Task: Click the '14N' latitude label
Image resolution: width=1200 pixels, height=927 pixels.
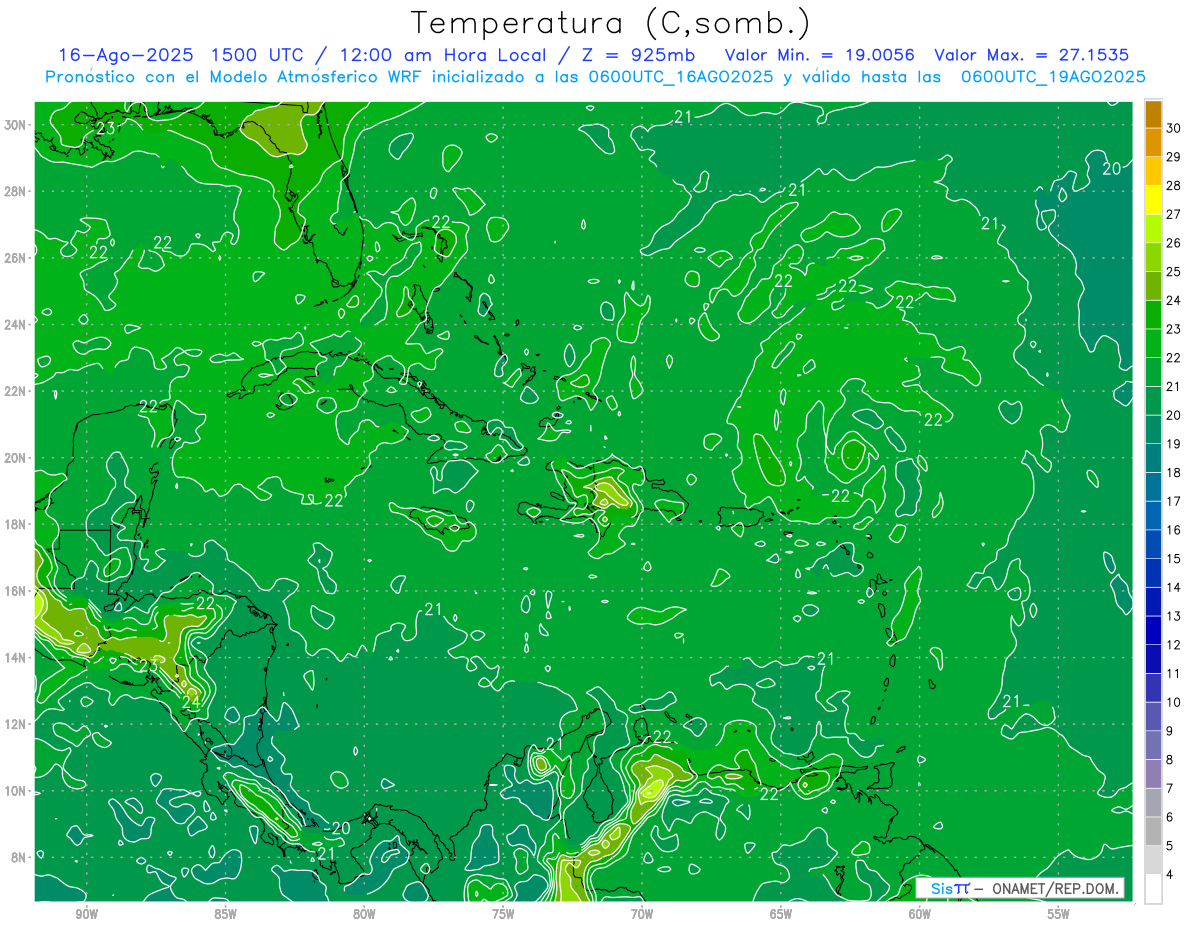Action: [16, 658]
